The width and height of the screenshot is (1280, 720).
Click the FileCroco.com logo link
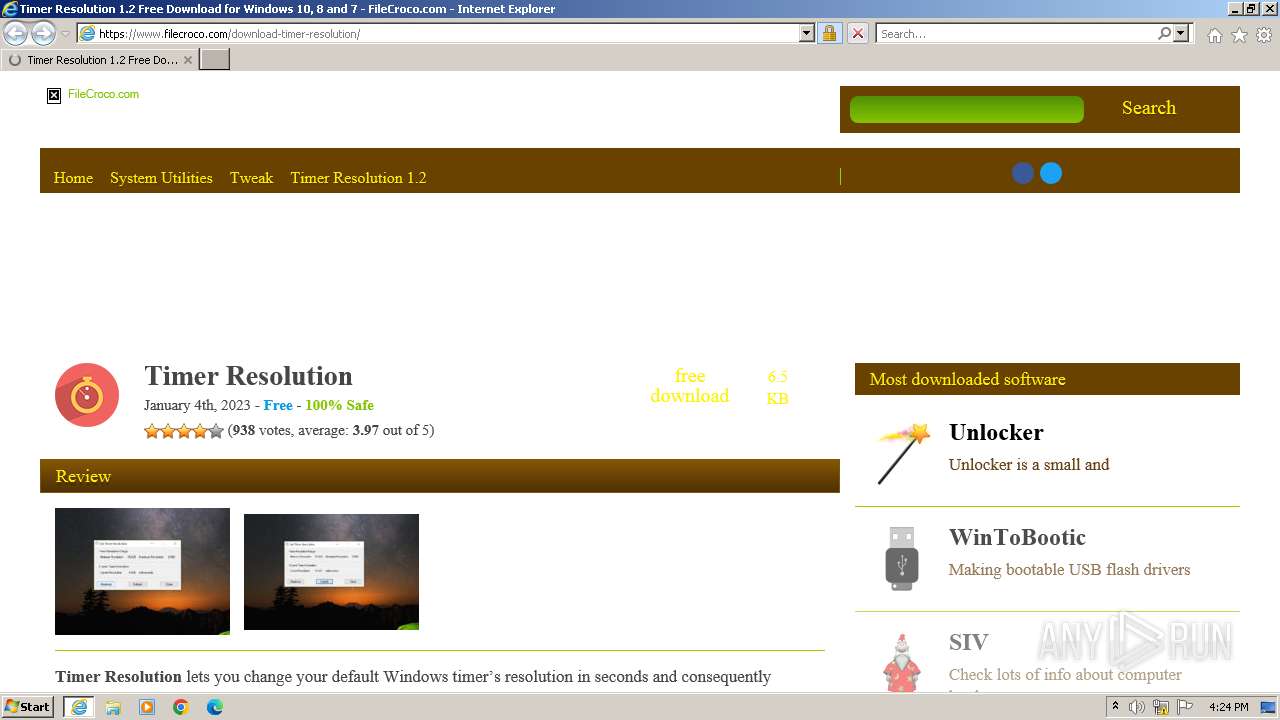tap(93, 95)
